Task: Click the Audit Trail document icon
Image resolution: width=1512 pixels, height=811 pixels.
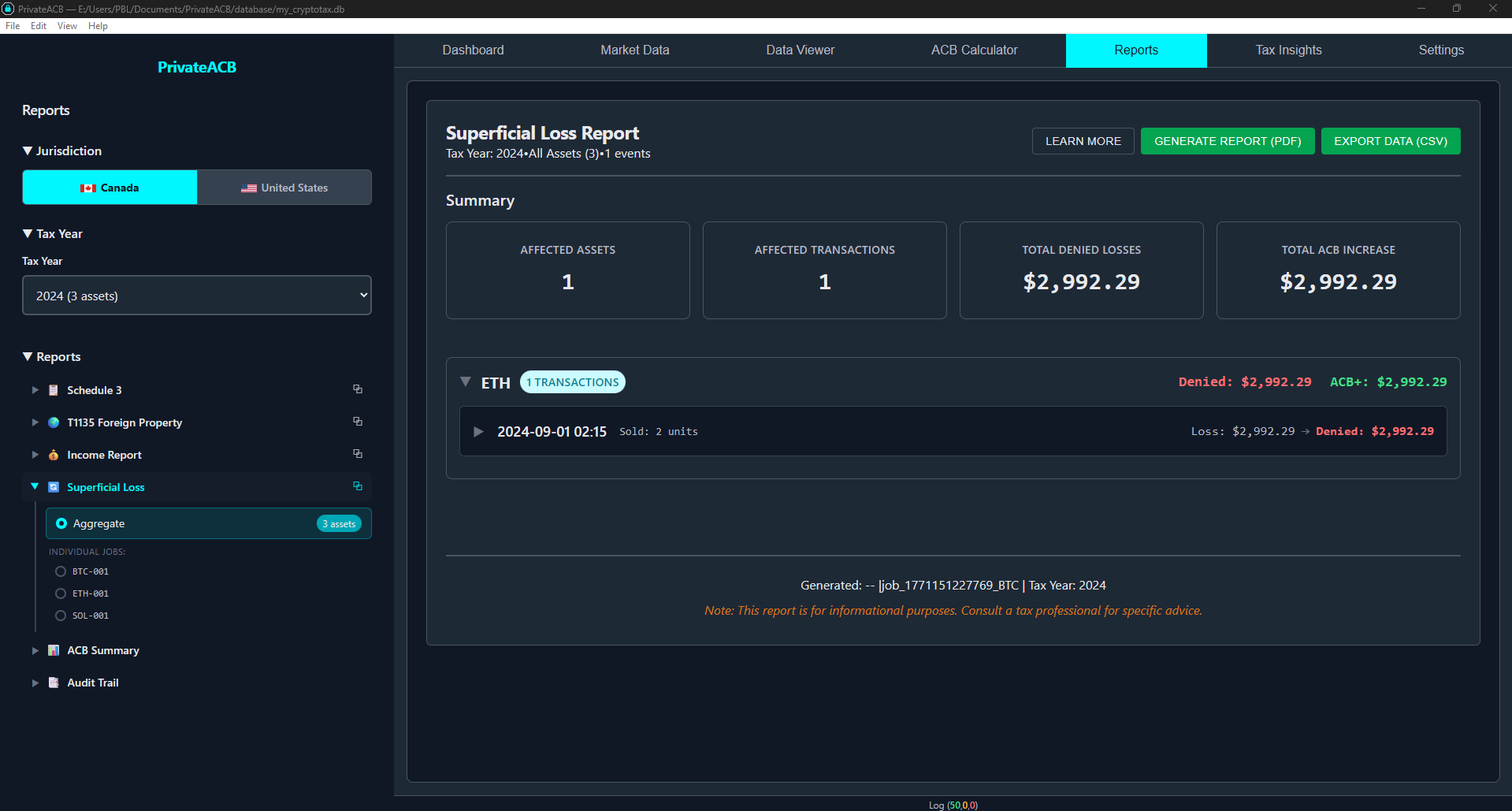Action: [x=54, y=683]
